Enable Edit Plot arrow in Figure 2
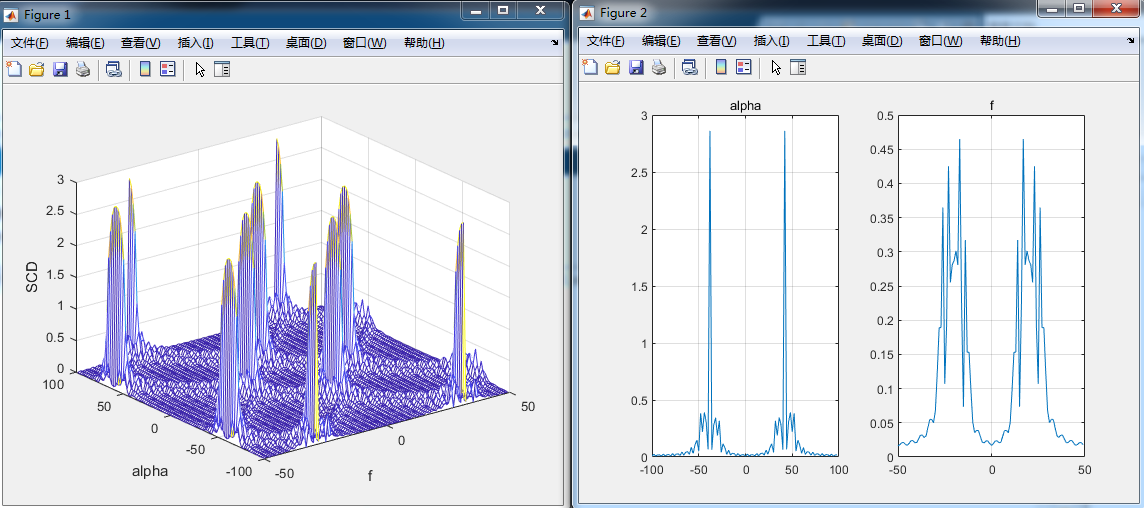1144x508 pixels. tap(776, 67)
